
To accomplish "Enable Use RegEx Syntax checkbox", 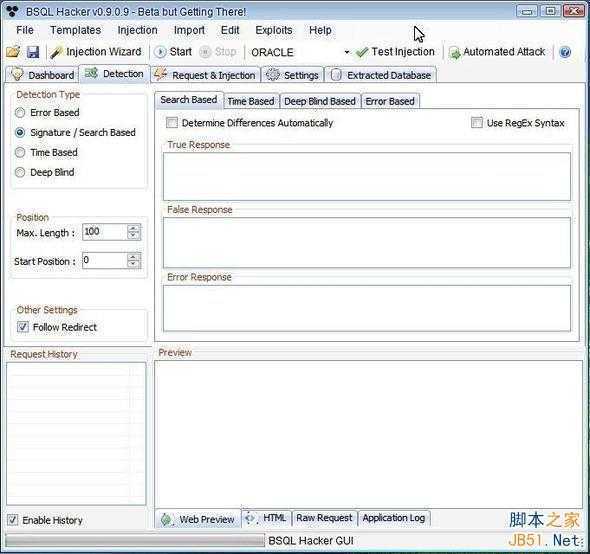I will pos(477,123).
